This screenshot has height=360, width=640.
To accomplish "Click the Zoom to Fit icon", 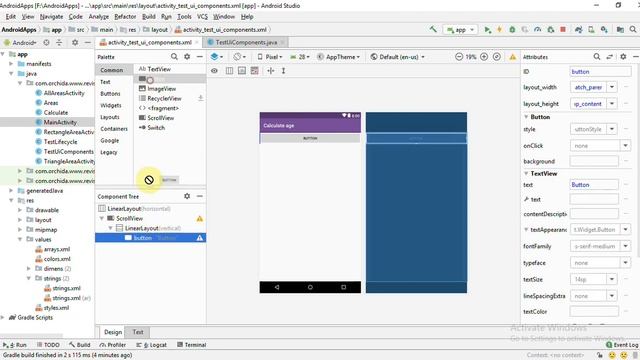I will coord(497,57).
